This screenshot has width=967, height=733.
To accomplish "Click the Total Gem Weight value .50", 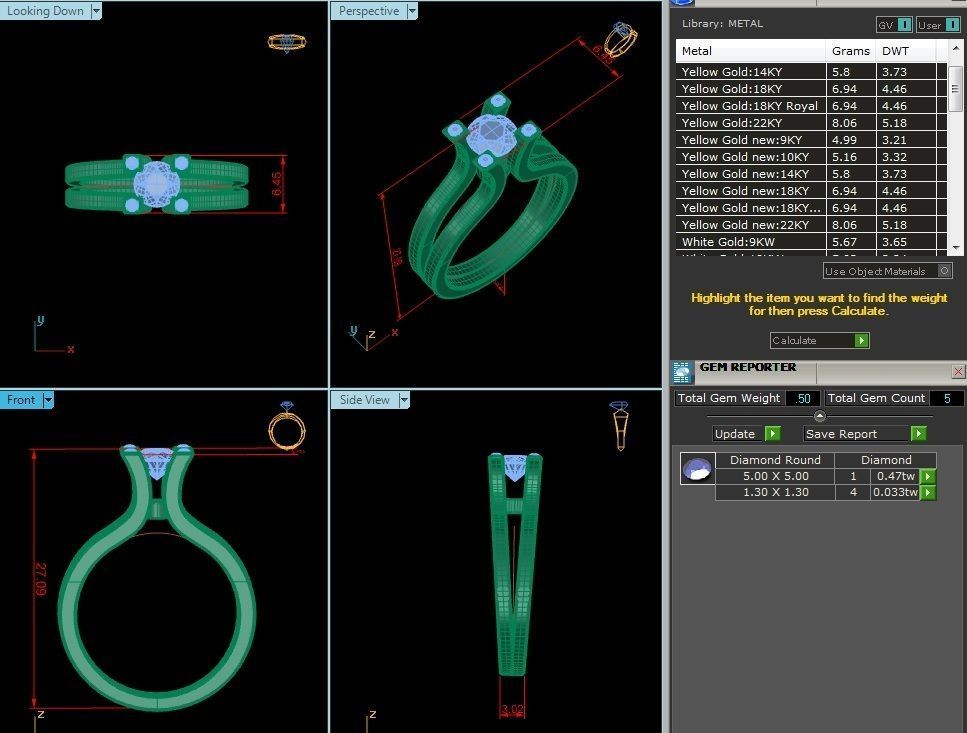I will coord(802,398).
